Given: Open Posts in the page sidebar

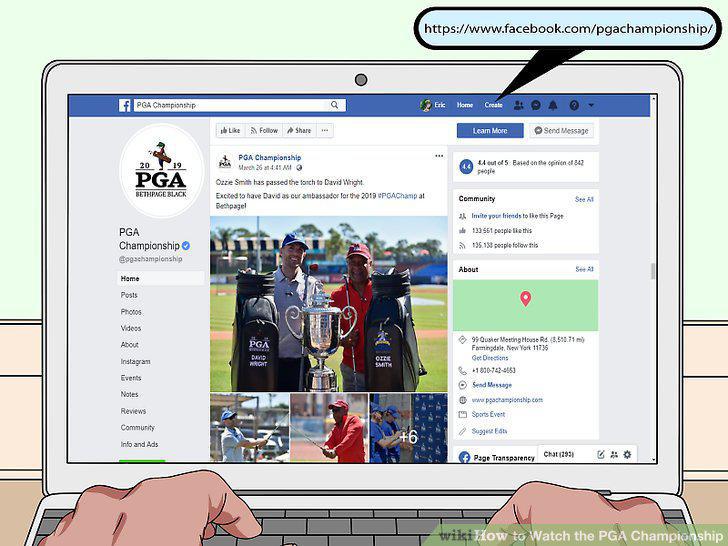Looking at the screenshot, I should [129, 295].
